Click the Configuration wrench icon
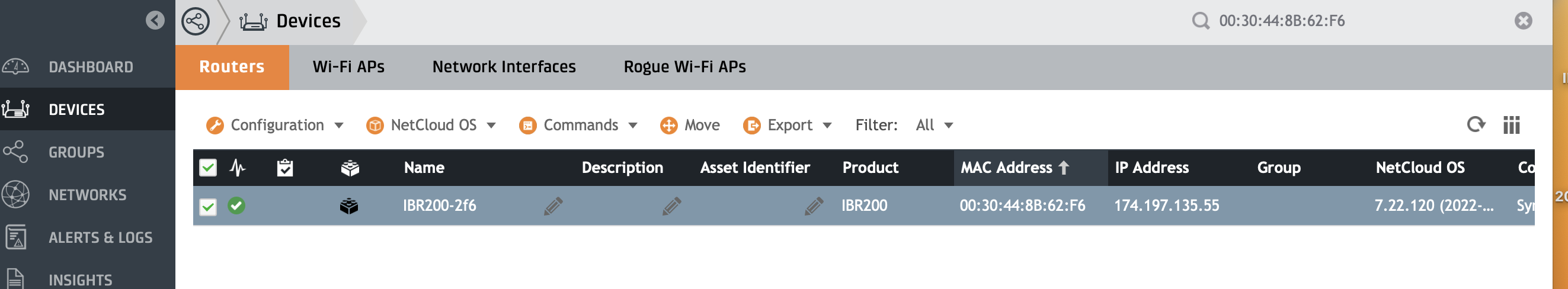1568x289 pixels. 215,126
